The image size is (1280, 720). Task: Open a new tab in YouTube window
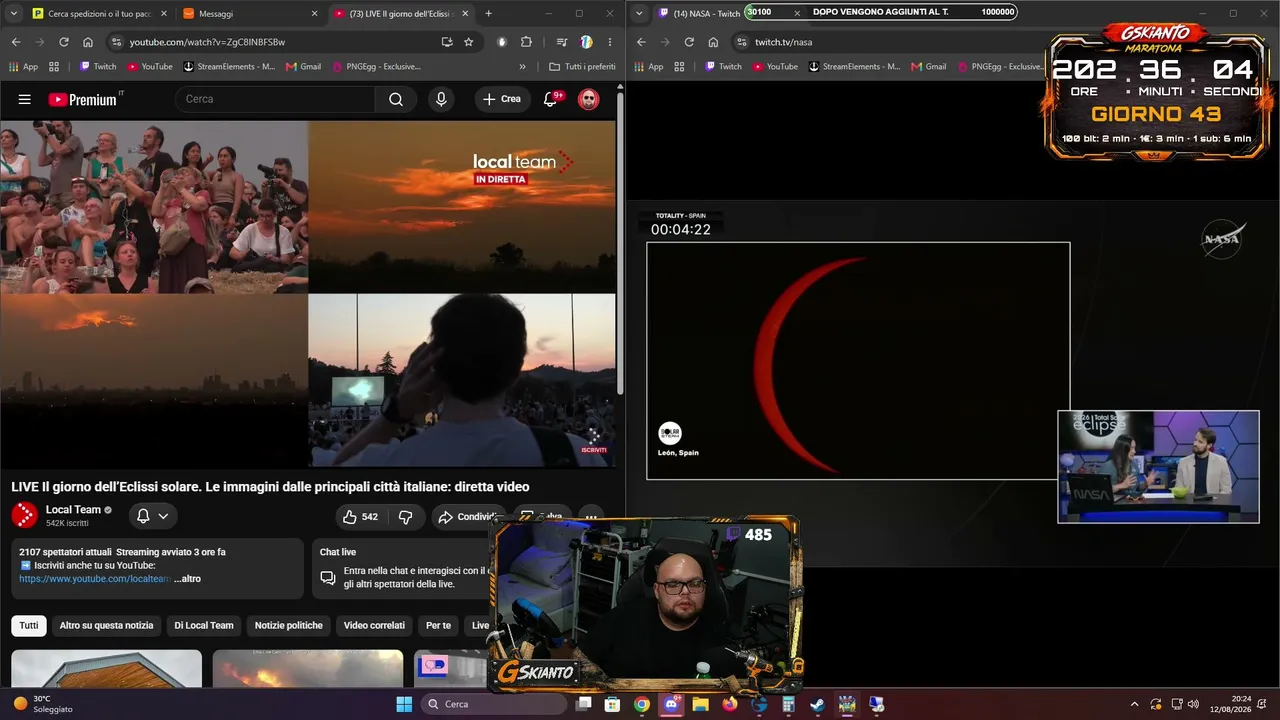(x=488, y=14)
